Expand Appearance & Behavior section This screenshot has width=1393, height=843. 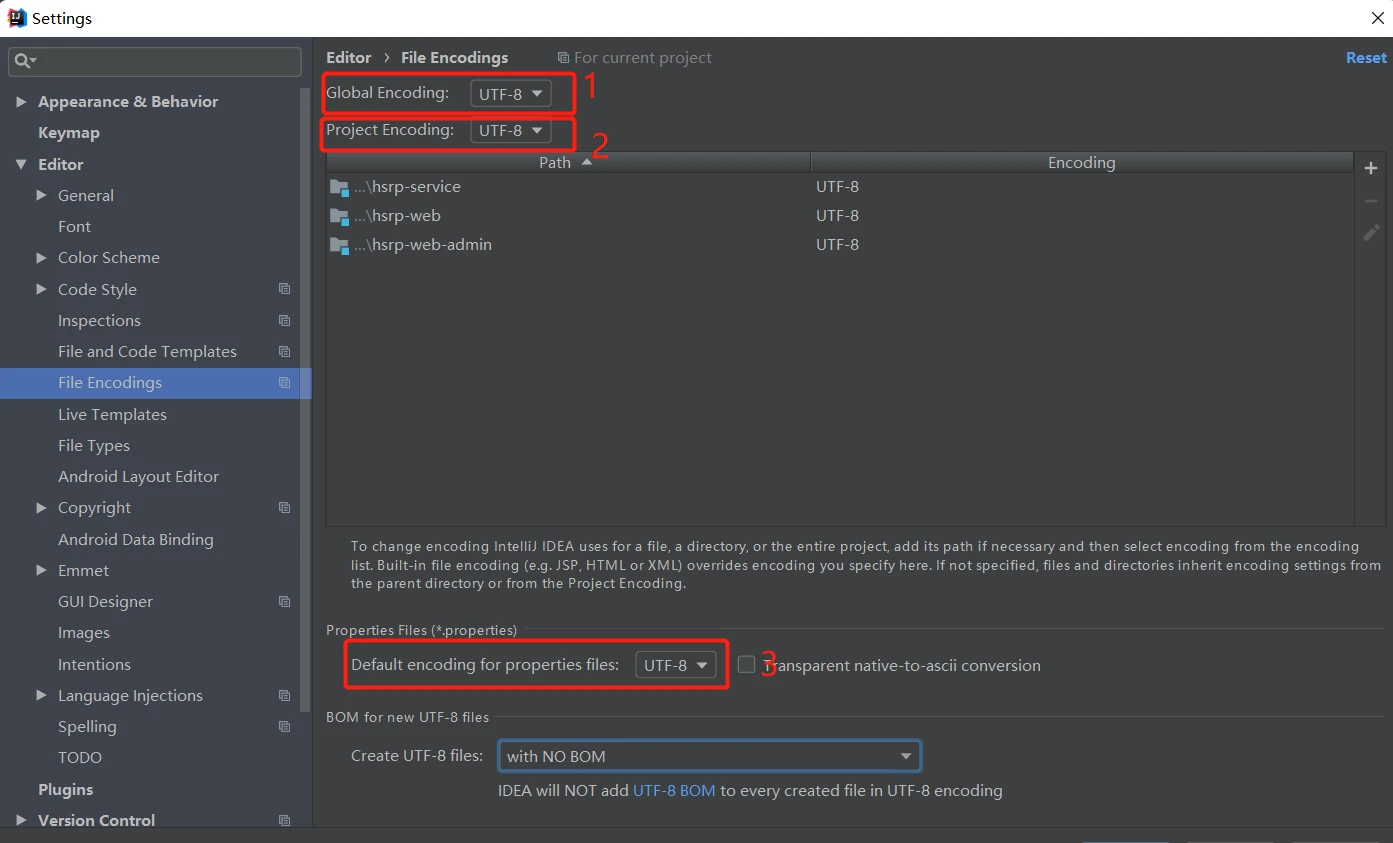click(21, 101)
